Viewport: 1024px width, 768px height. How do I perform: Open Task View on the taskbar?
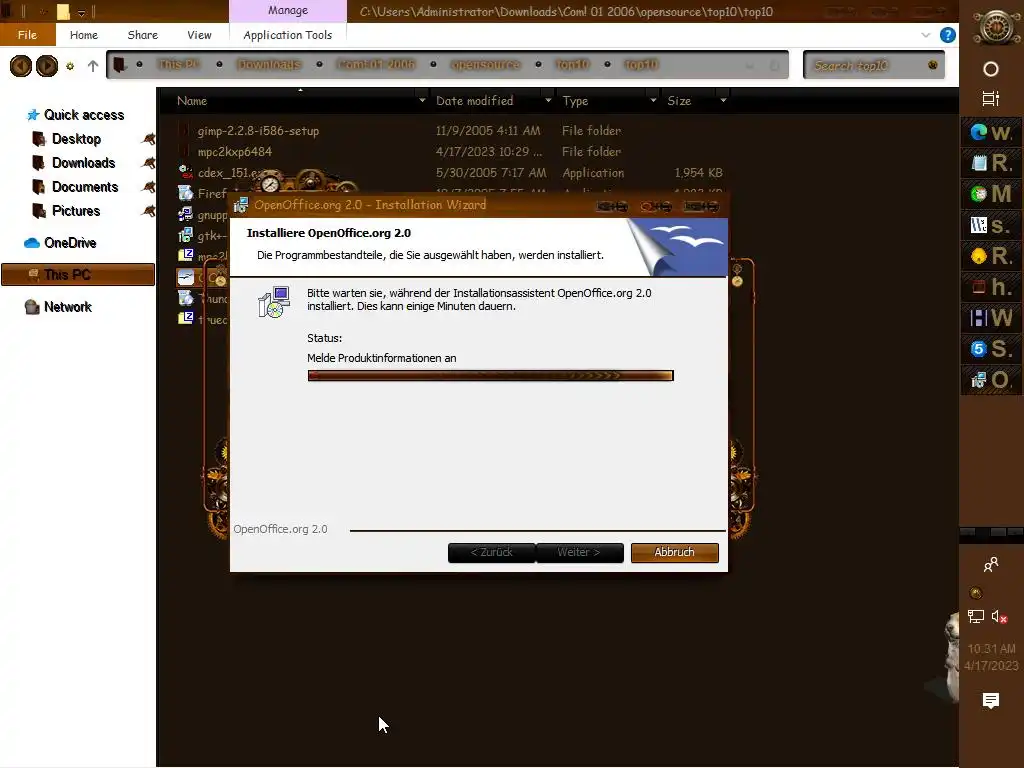click(x=991, y=99)
